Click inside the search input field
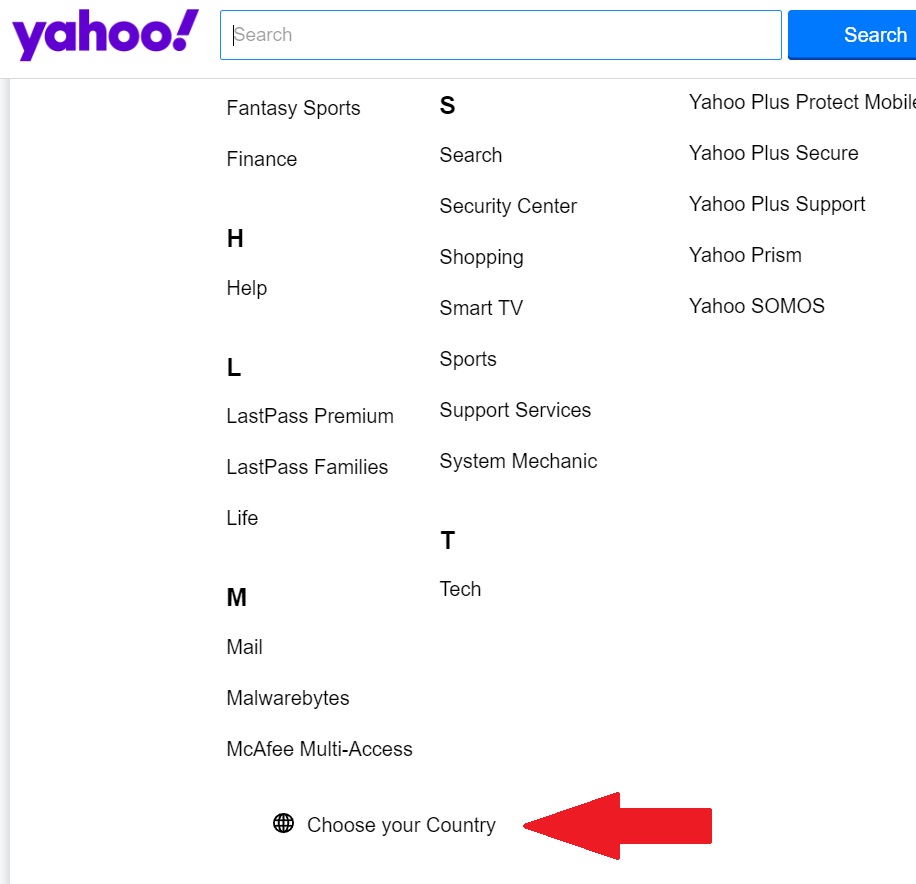This screenshot has height=884, width=916. pyautogui.click(x=500, y=34)
